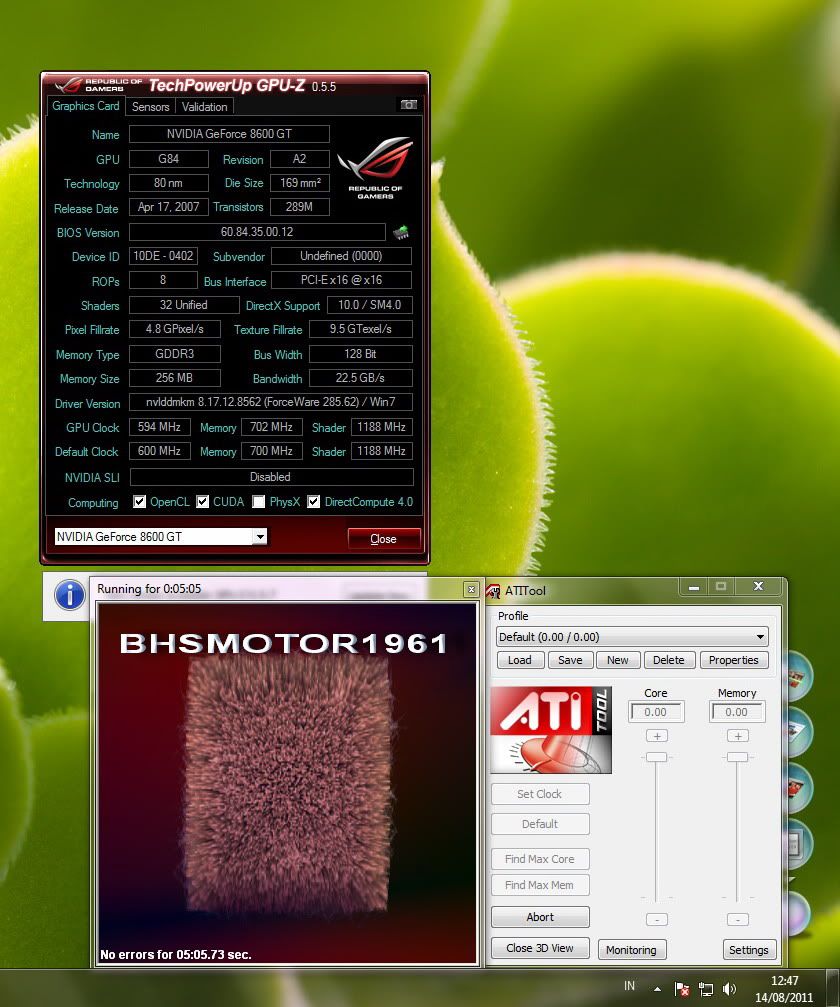Open the network tray icon
This screenshot has height=1007, width=840.
click(706, 989)
